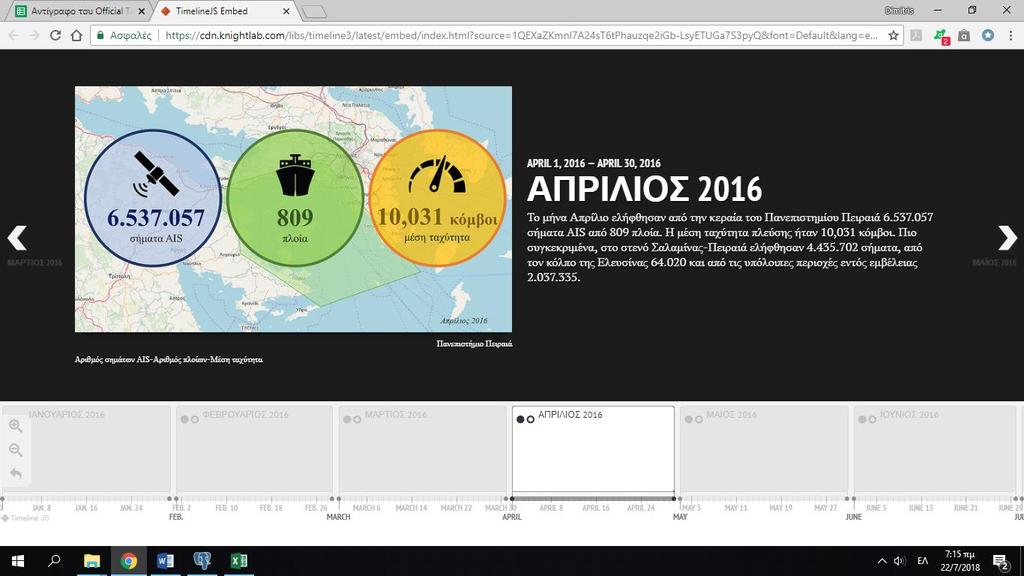Screen dimensions: 1024x576
Task: Go forward in browser history
Action: pos(35,35)
